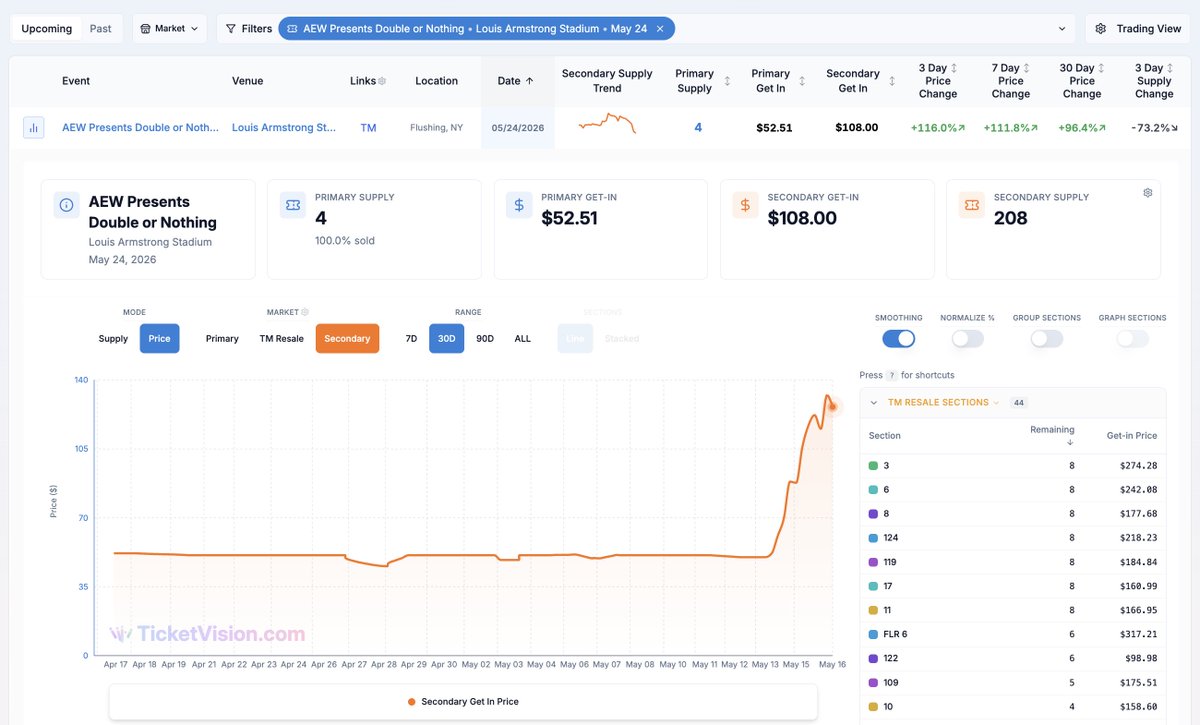1200x725 pixels.
Task: Open the Market dropdown
Action: click(x=169, y=29)
